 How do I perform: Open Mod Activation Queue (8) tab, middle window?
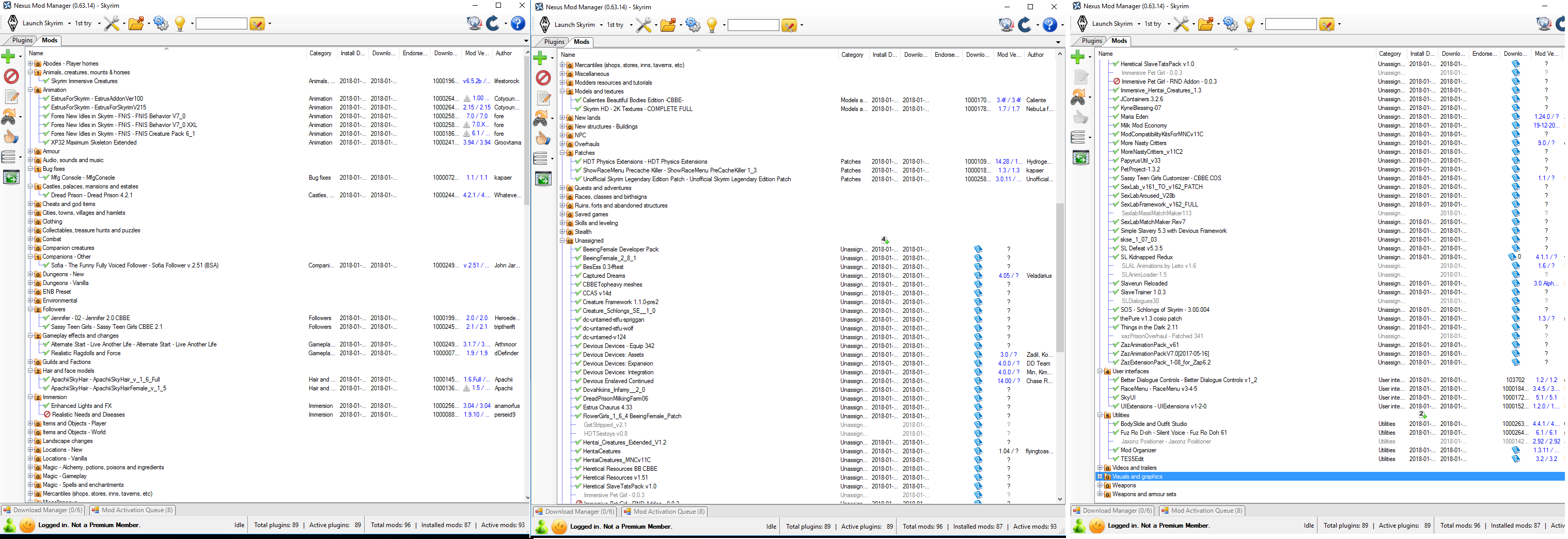click(x=664, y=512)
